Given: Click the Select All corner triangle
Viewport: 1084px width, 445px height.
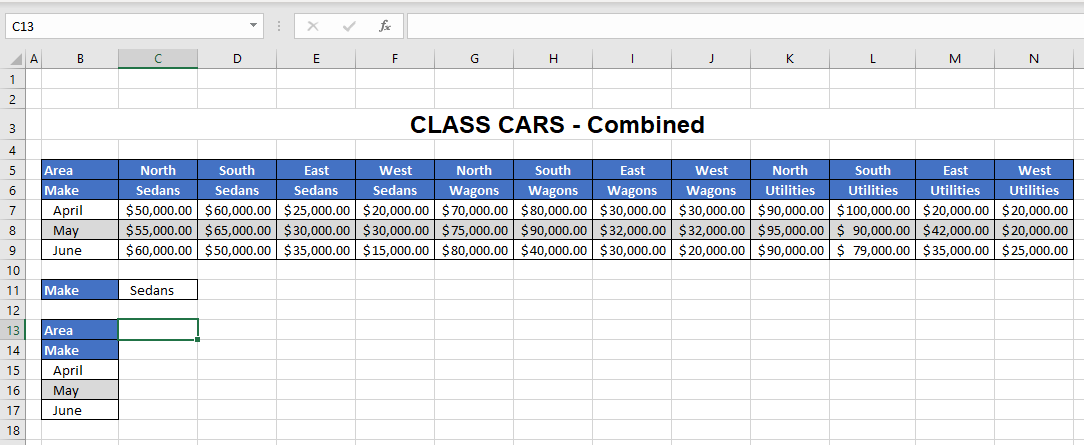Looking at the screenshot, I should pos(13,59).
